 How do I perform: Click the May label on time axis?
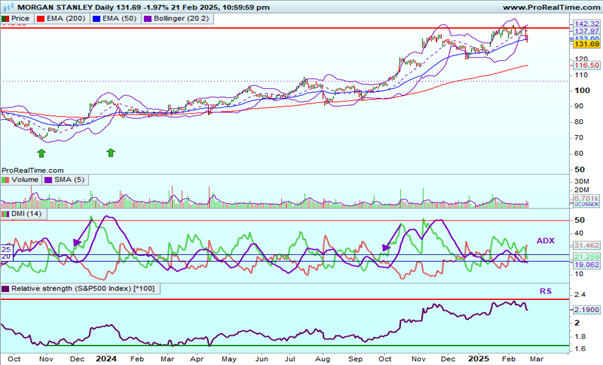coord(229,359)
